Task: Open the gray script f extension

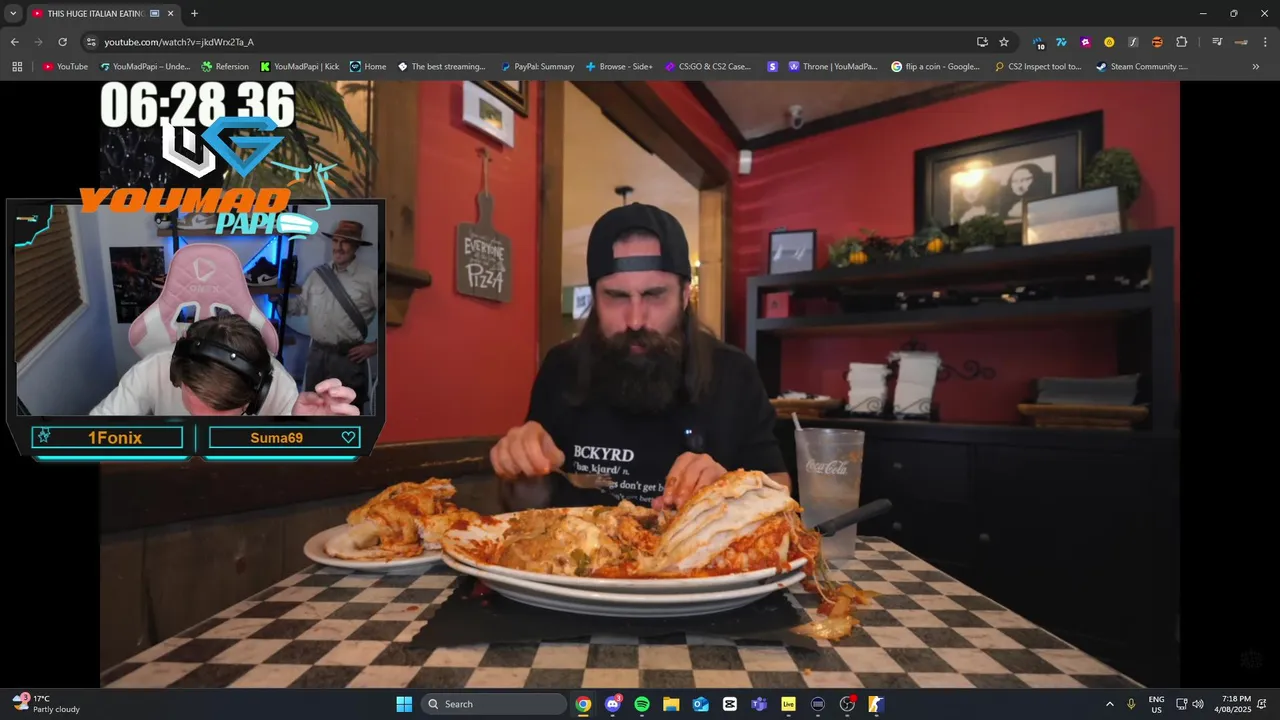Action: pyautogui.click(x=1133, y=42)
